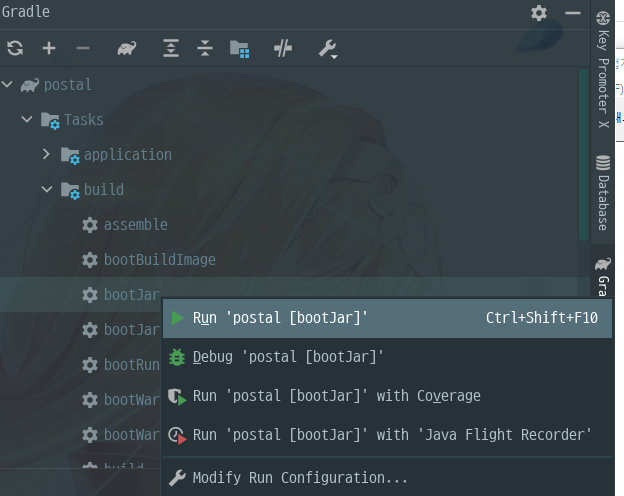This screenshot has width=624, height=496.
Task: Open the Gradle build tool settings wrench
Action: (x=328, y=49)
